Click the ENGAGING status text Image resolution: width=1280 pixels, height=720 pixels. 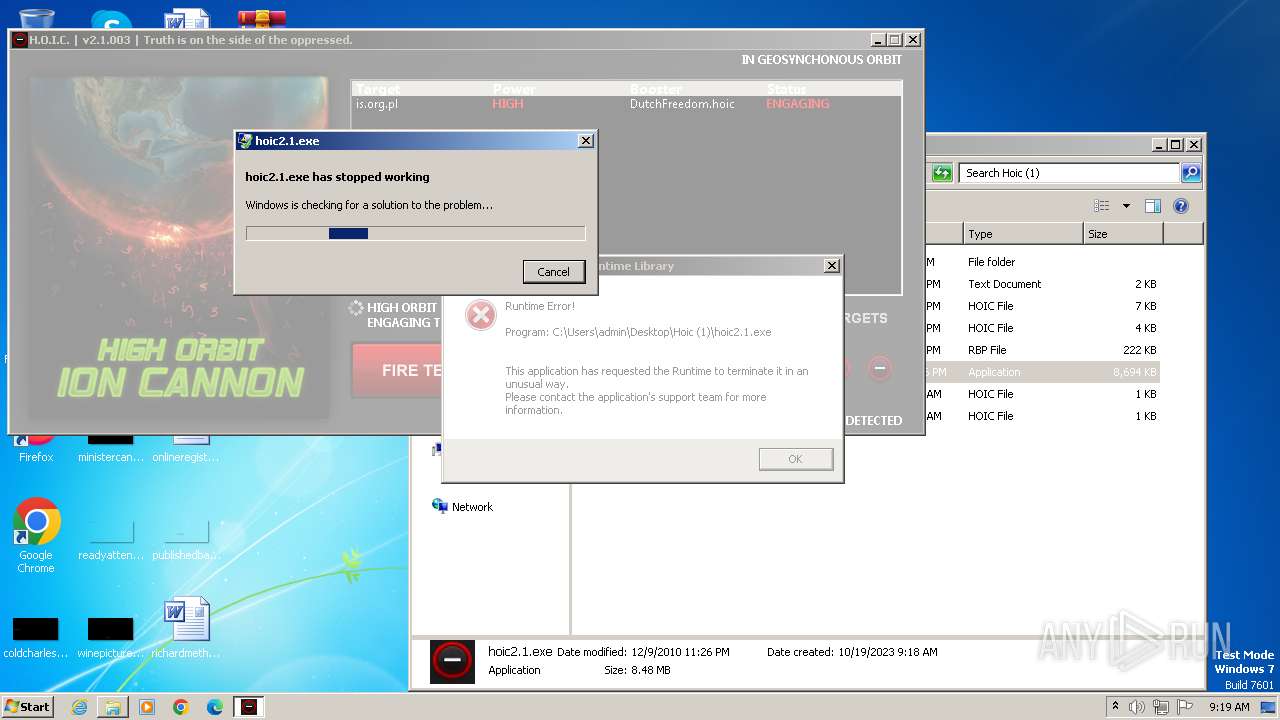point(797,104)
